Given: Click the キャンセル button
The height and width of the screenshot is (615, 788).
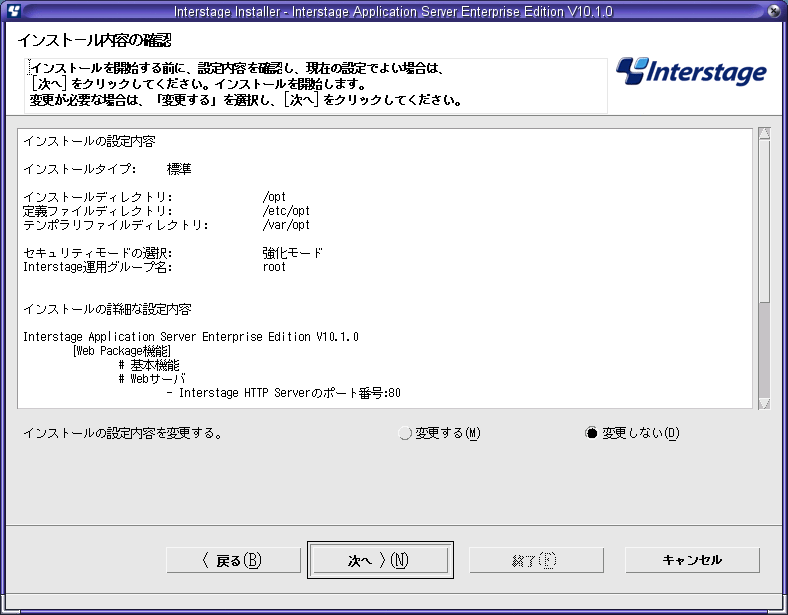Looking at the screenshot, I should click(693, 560).
